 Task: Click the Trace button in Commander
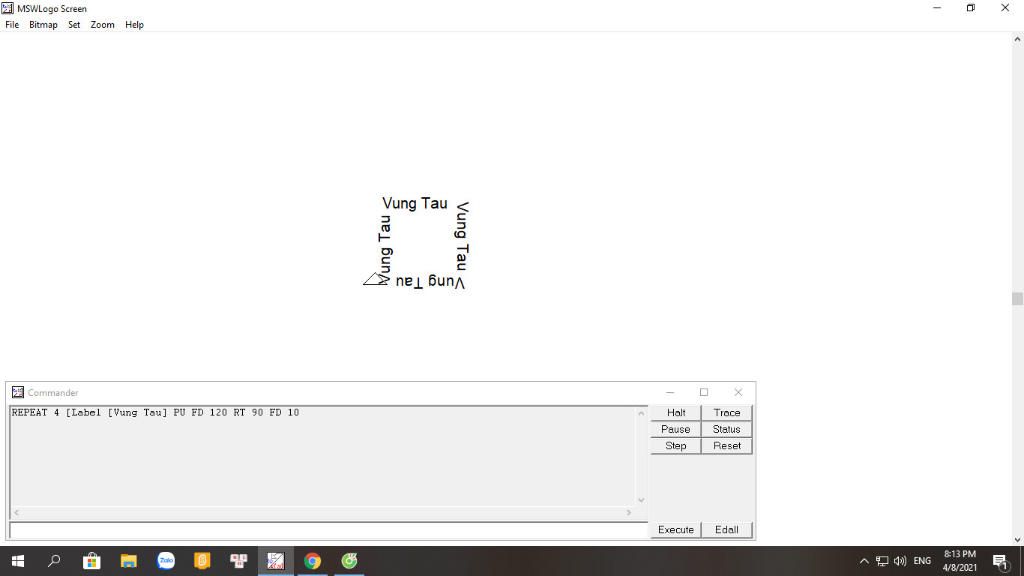pos(727,413)
